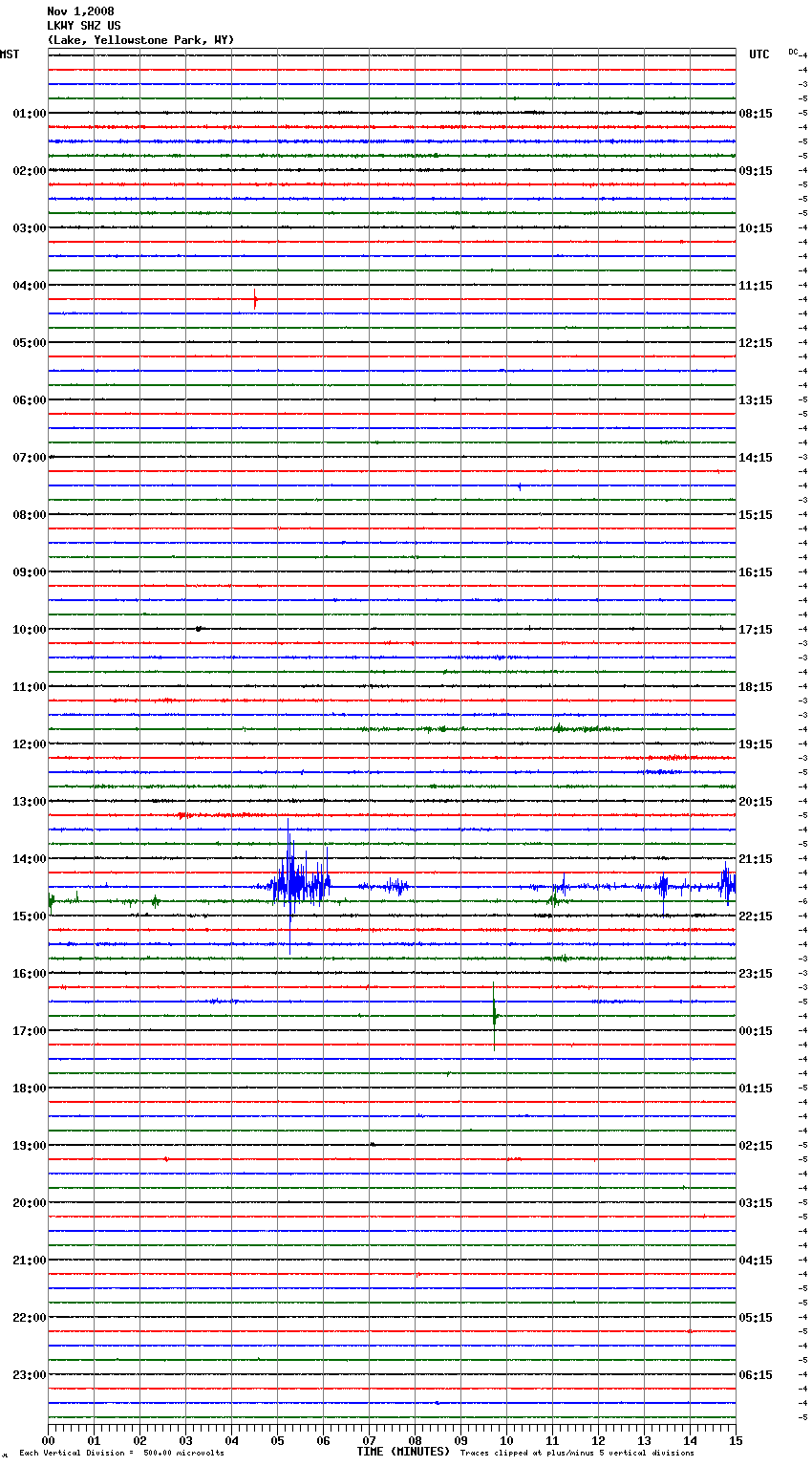Click the 21:15 UTC time label
The image size is (812, 1466).
click(756, 859)
